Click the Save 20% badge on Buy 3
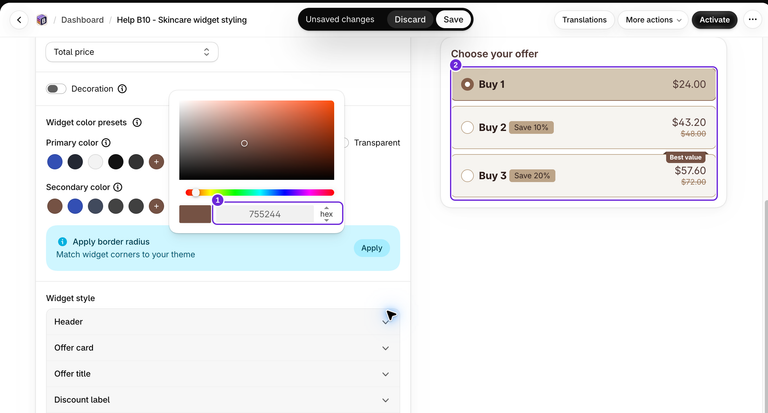Screen dimensions: 768x413 click(x=532, y=175)
